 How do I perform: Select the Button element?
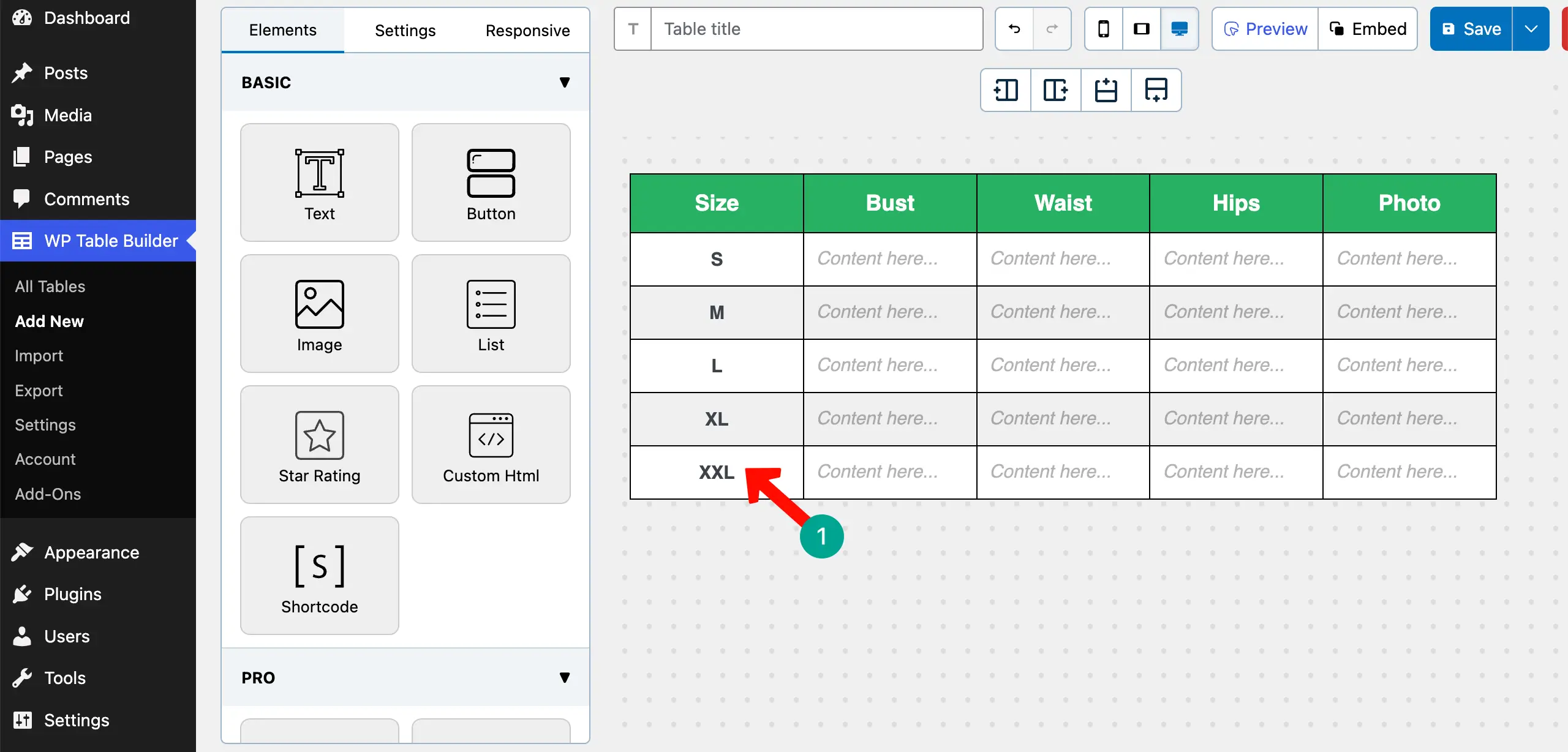(x=491, y=182)
